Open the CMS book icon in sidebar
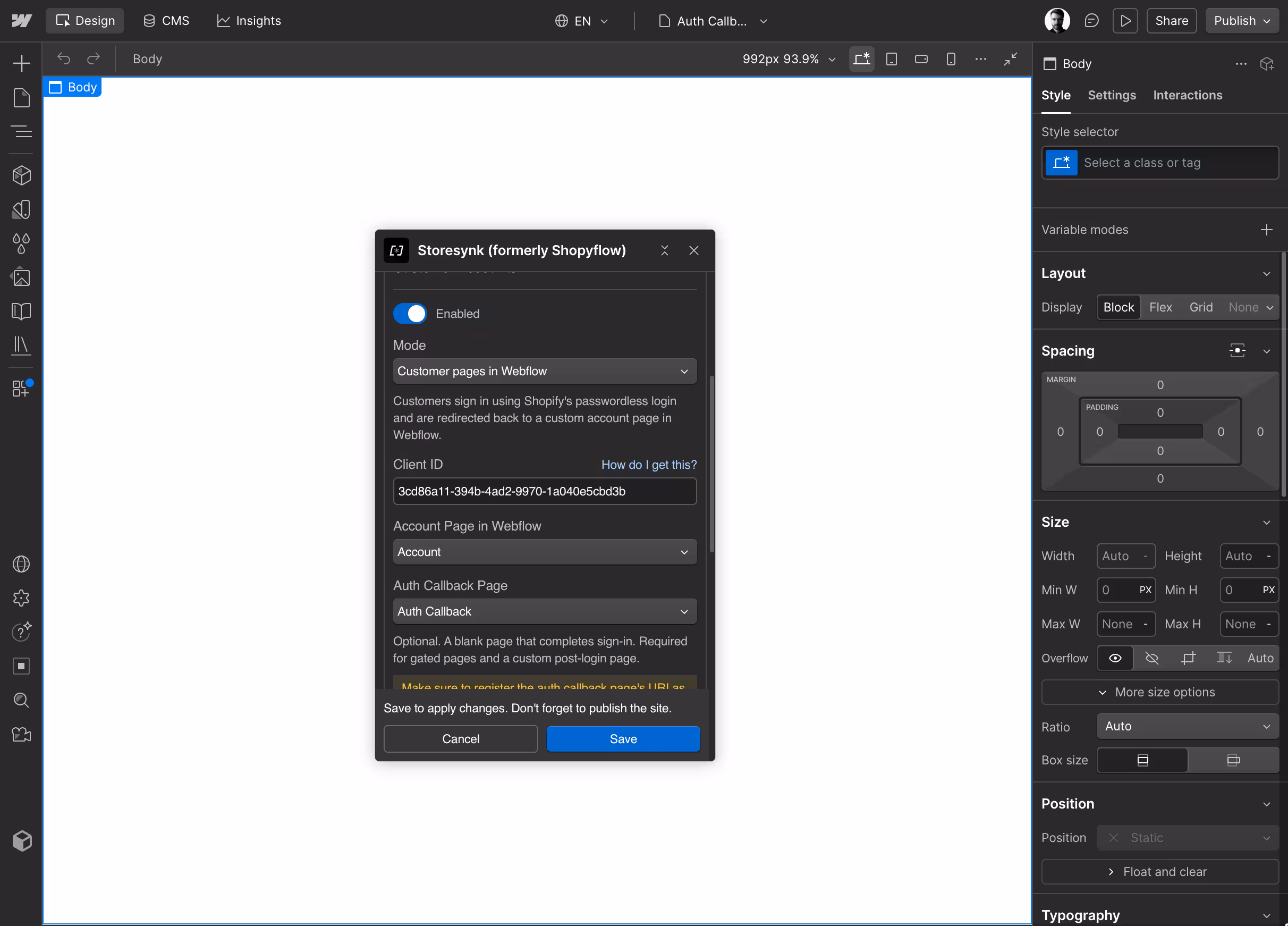Viewport: 1288px width, 926px height. [x=22, y=312]
